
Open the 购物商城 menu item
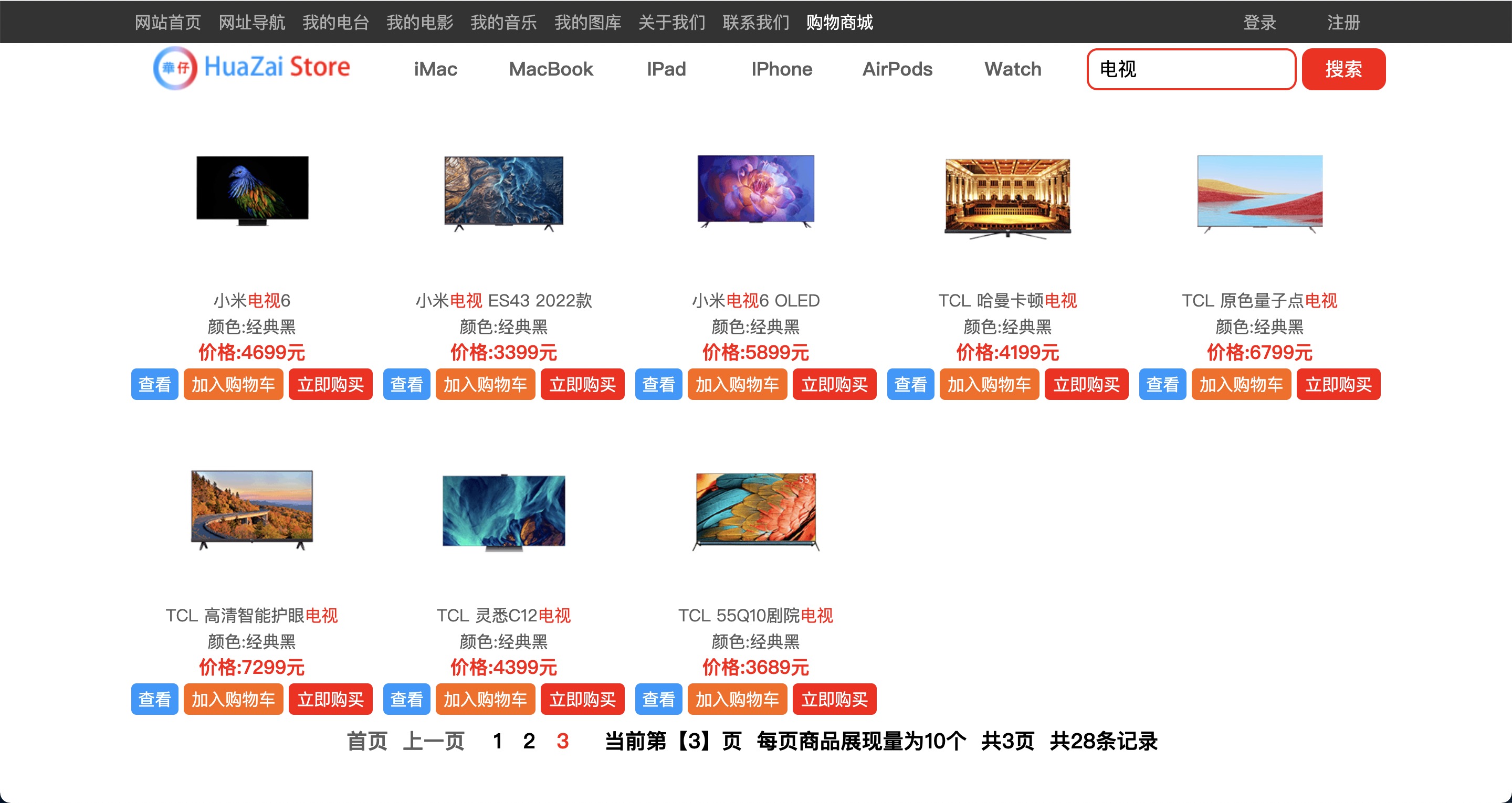(x=839, y=22)
